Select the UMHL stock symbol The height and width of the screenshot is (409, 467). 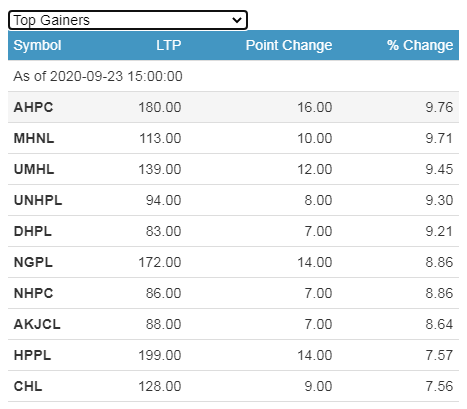tap(34, 169)
